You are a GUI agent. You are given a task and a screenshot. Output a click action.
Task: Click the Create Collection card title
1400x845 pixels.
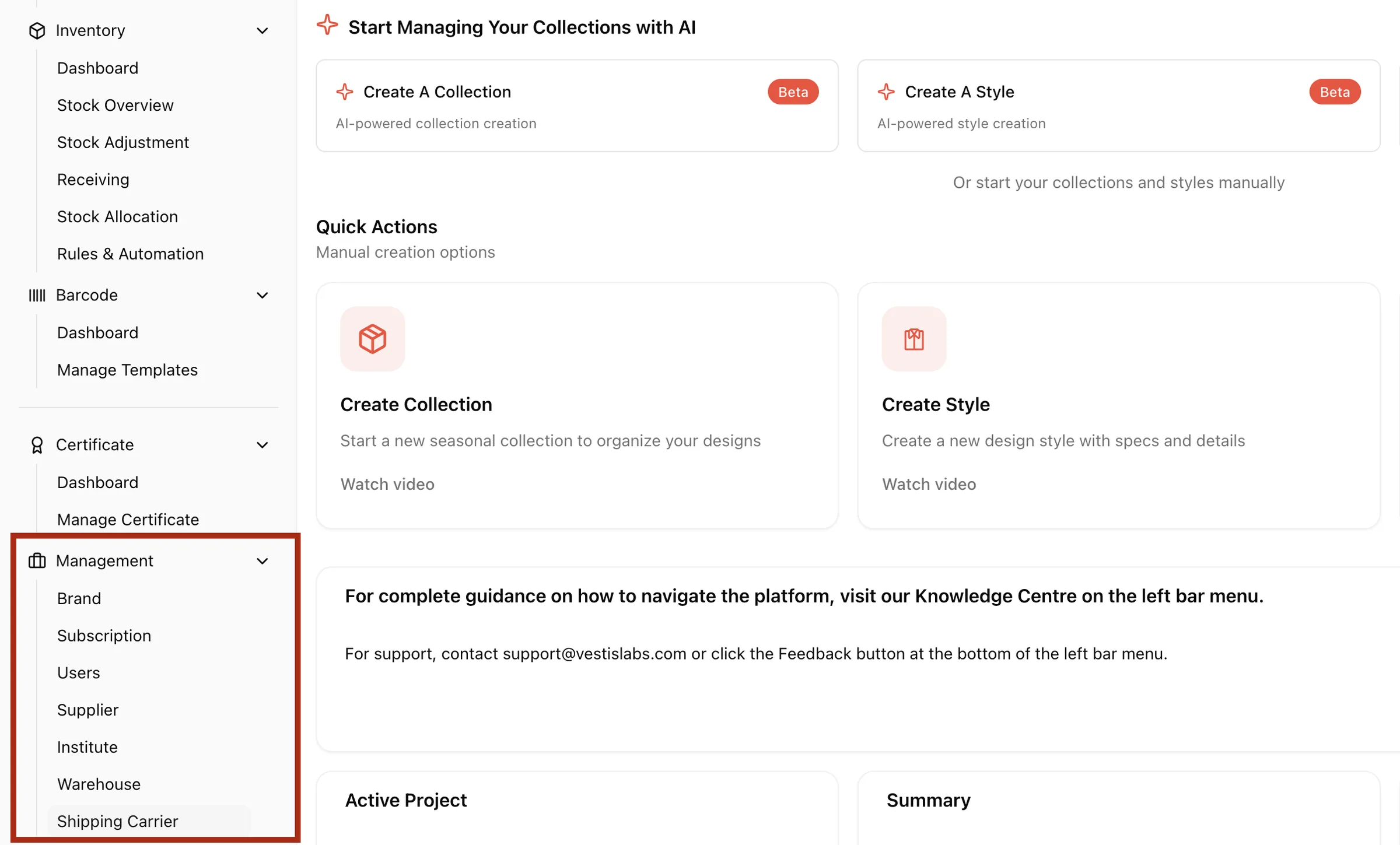pos(416,404)
